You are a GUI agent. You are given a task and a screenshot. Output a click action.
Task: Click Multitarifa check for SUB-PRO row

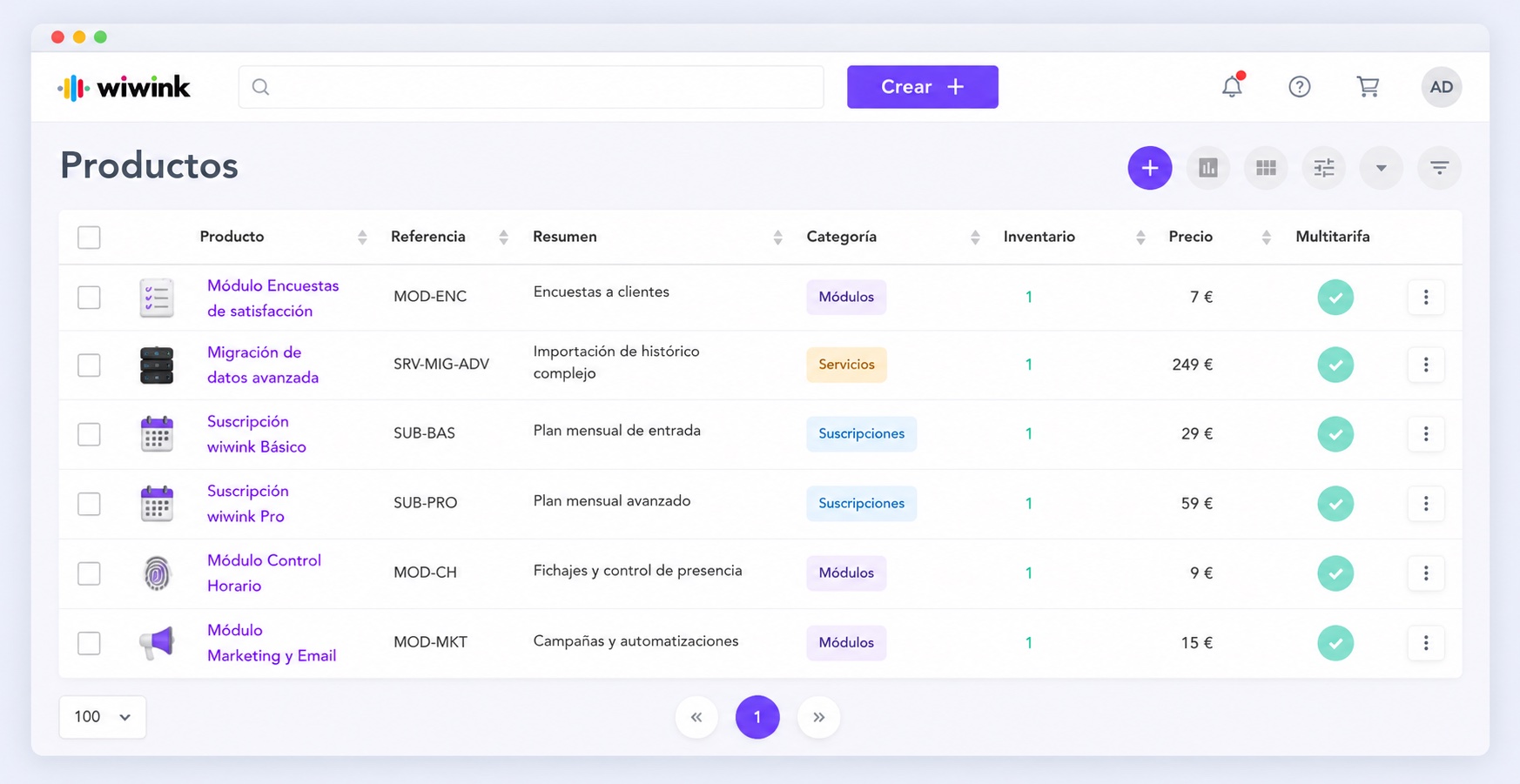point(1335,503)
